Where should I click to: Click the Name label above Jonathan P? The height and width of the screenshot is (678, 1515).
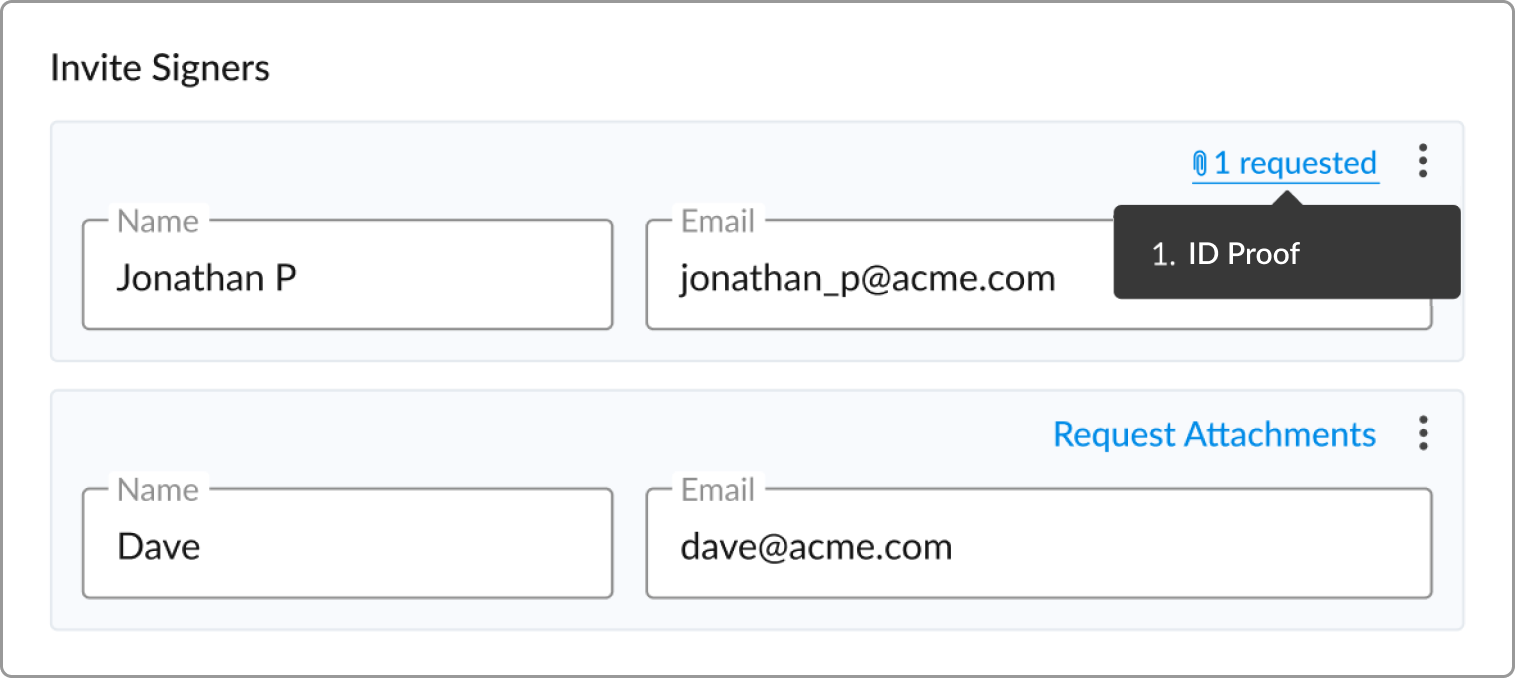pos(158,220)
